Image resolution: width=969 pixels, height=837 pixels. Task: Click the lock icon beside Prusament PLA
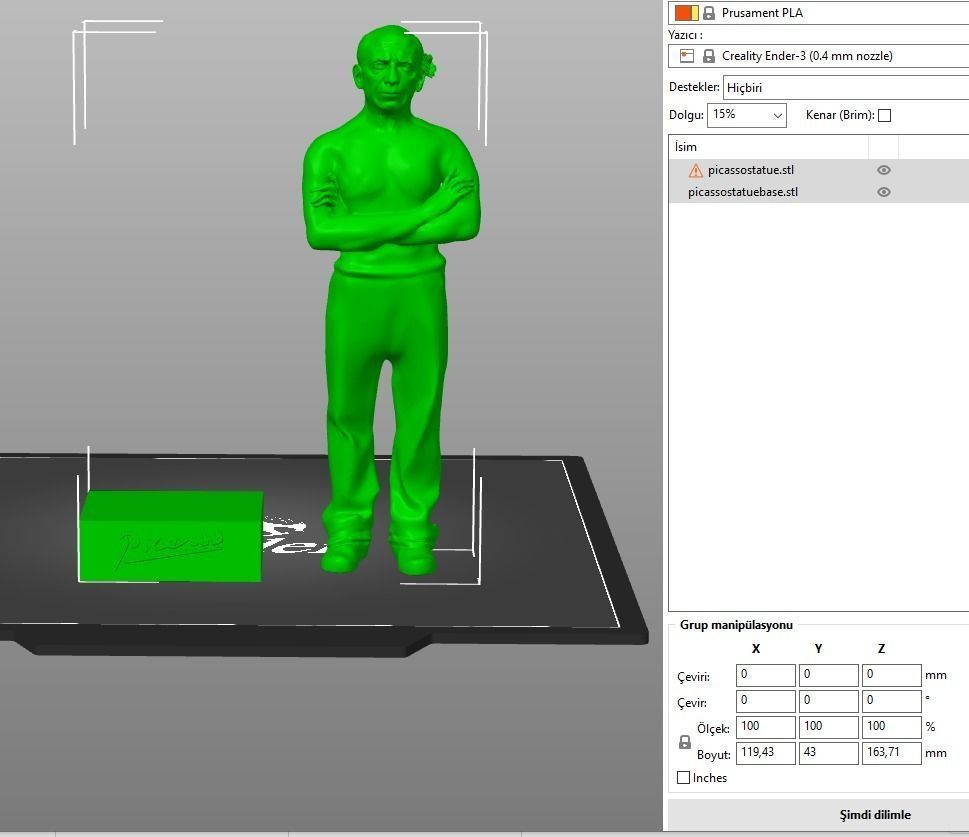(x=709, y=12)
